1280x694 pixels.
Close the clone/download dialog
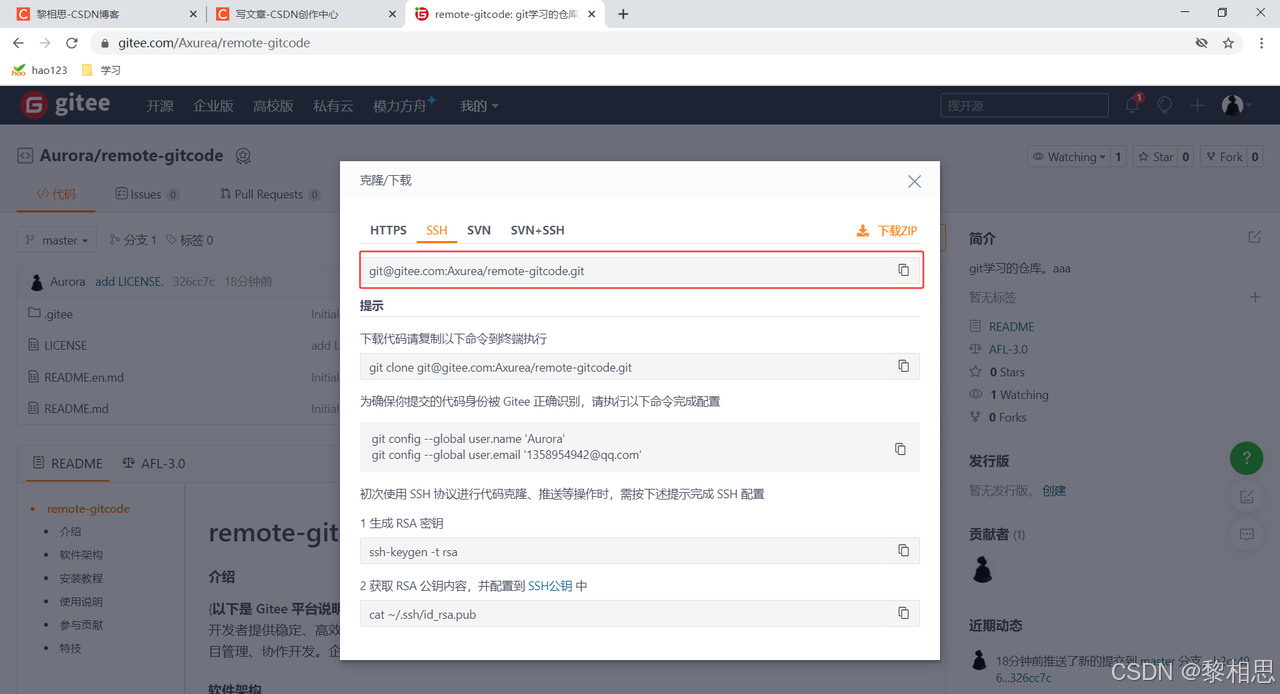(x=914, y=181)
